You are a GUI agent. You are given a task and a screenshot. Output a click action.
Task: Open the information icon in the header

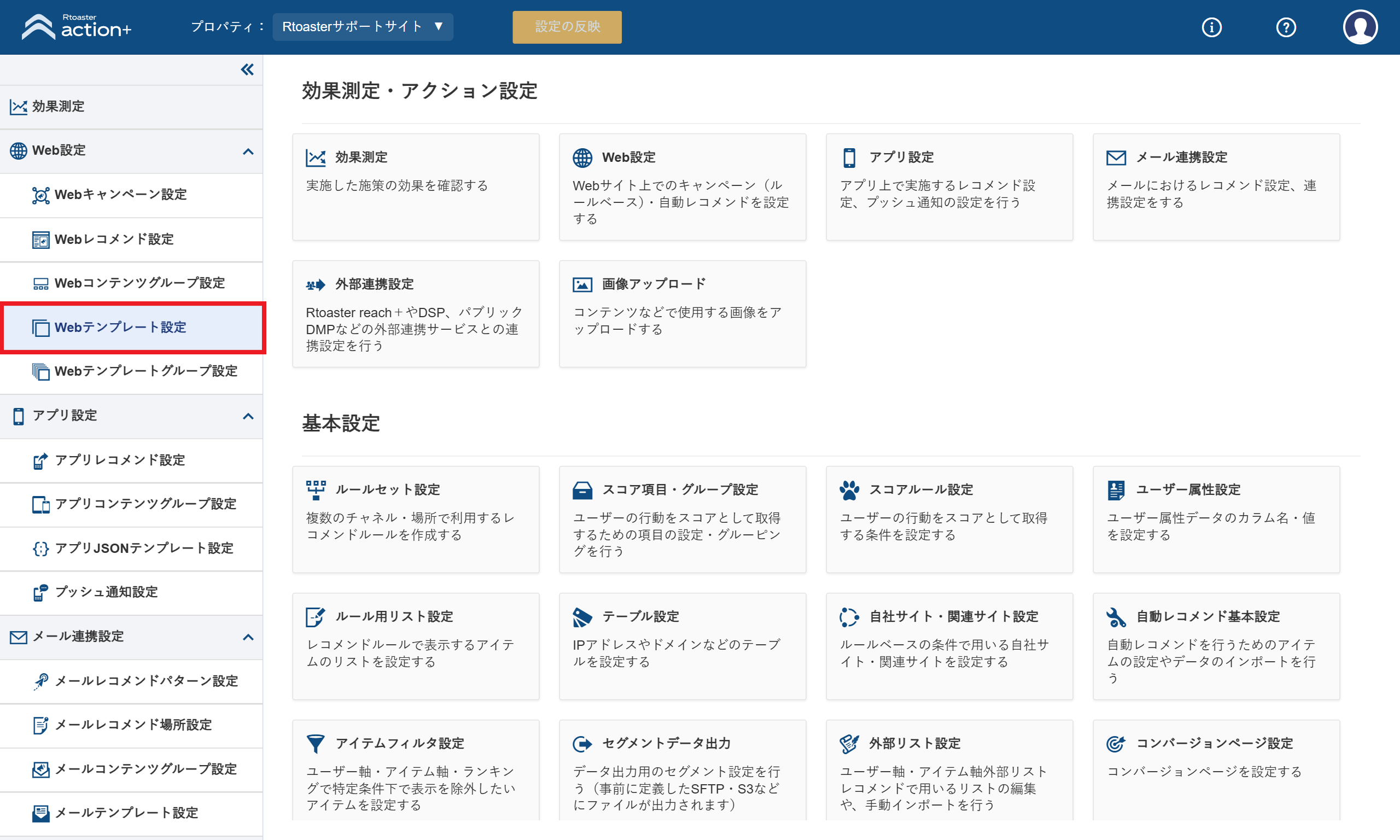(1211, 27)
